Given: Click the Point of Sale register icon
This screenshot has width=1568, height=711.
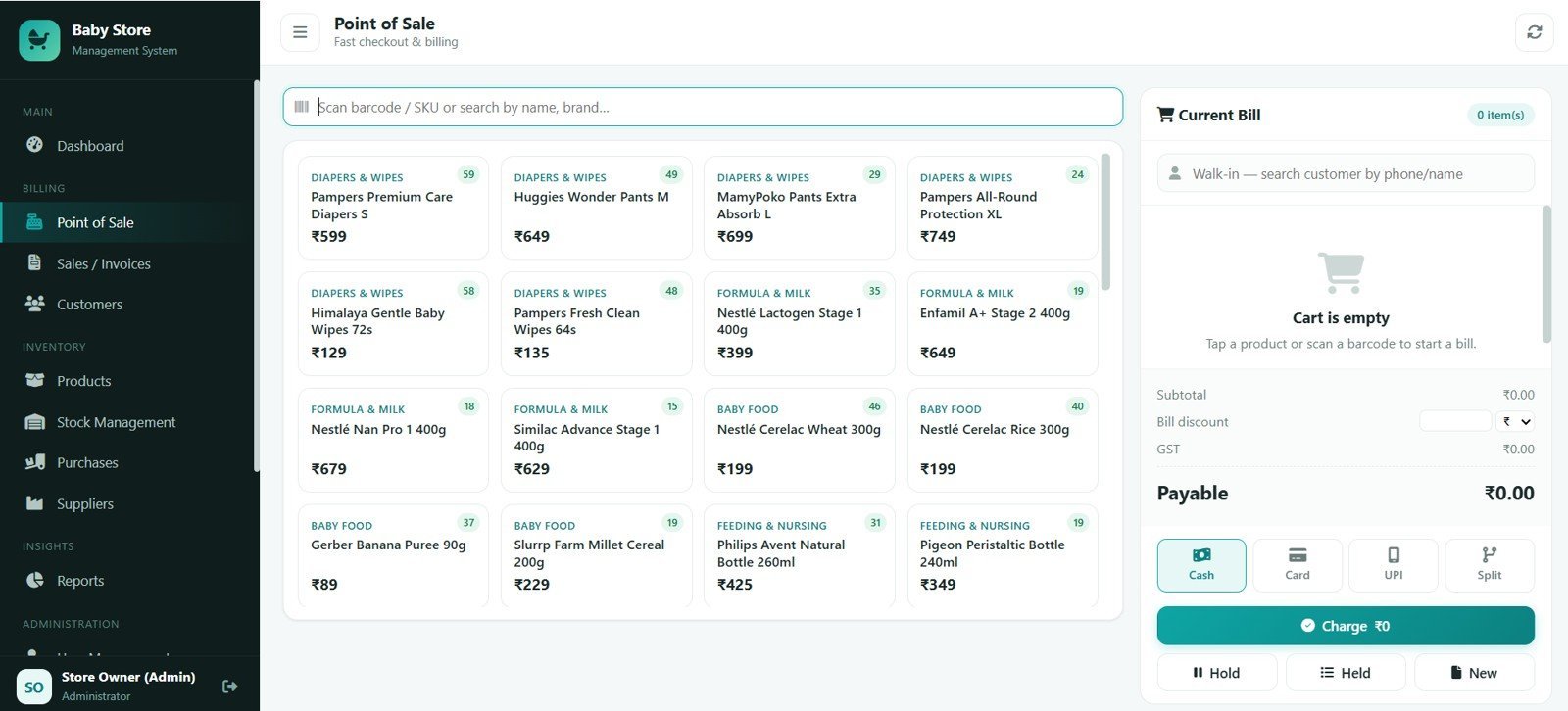Looking at the screenshot, I should 34,222.
